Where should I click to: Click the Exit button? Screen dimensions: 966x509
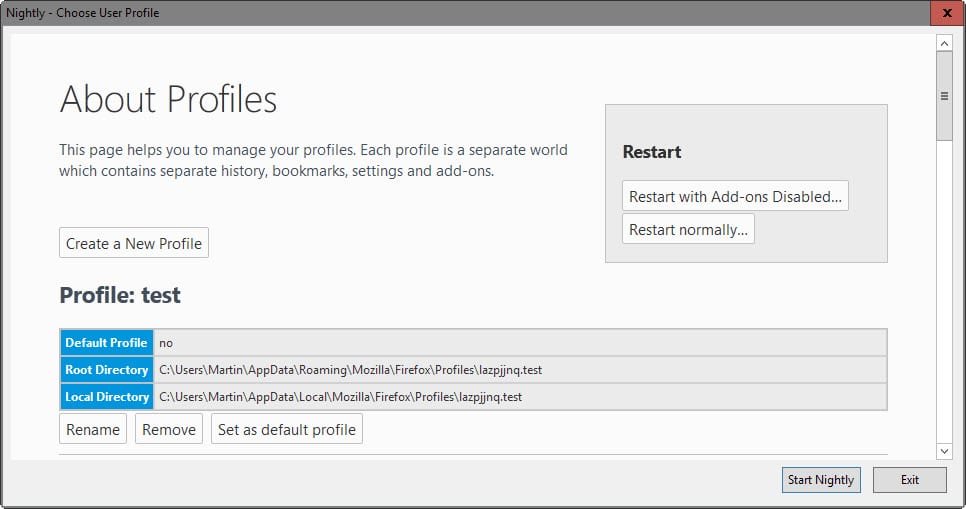click(910, 480)
